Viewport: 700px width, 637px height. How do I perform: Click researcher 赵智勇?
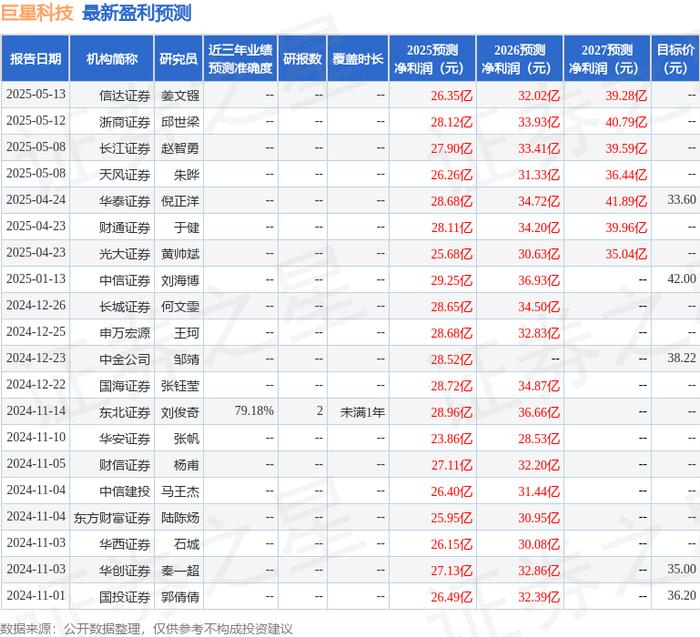pos(180,148)
